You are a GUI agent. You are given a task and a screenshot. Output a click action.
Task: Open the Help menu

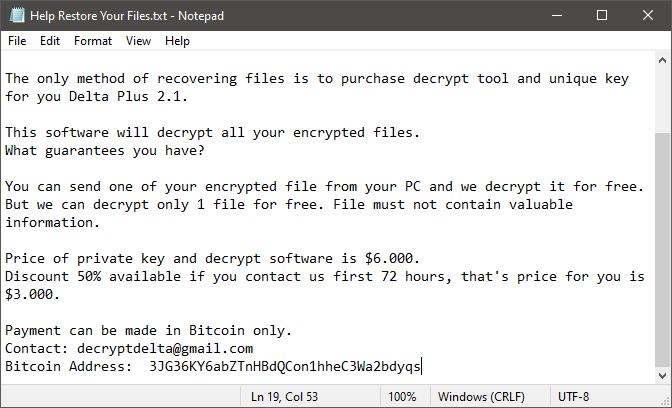[x=177, y=41]
